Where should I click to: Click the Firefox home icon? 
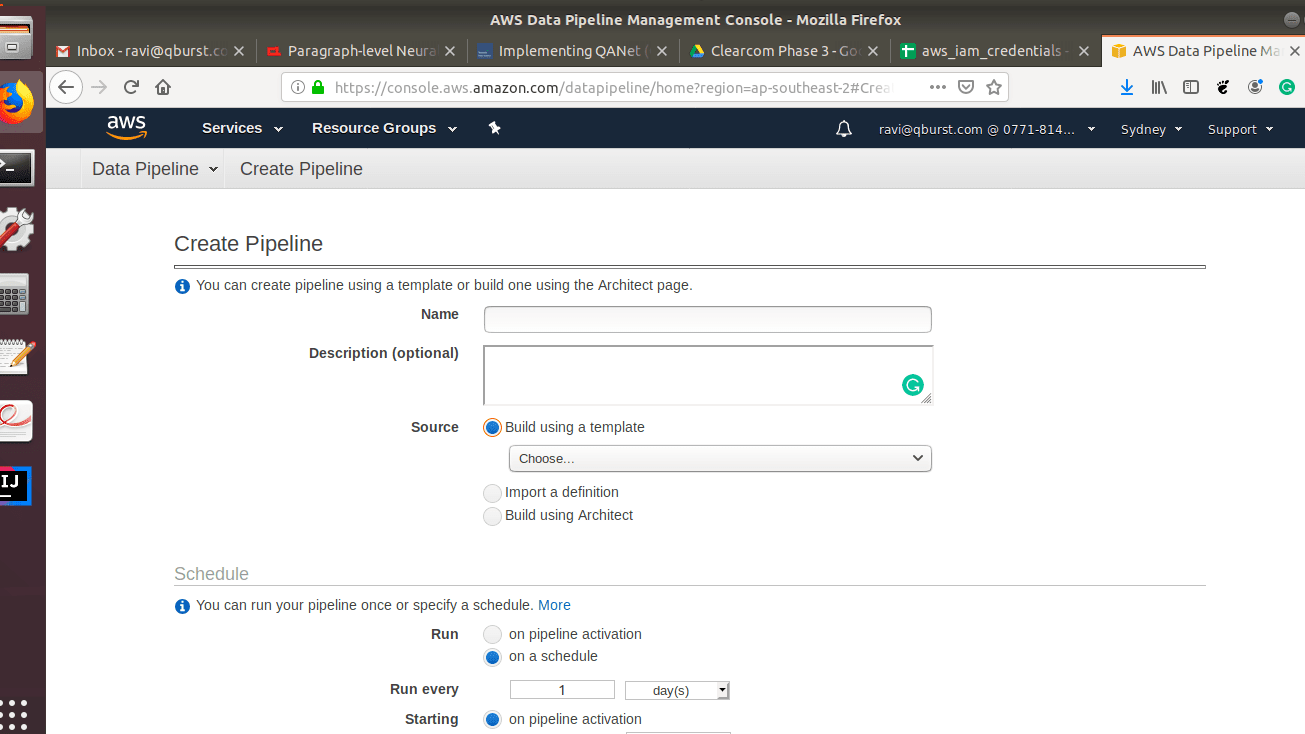[x=163, y=87]
